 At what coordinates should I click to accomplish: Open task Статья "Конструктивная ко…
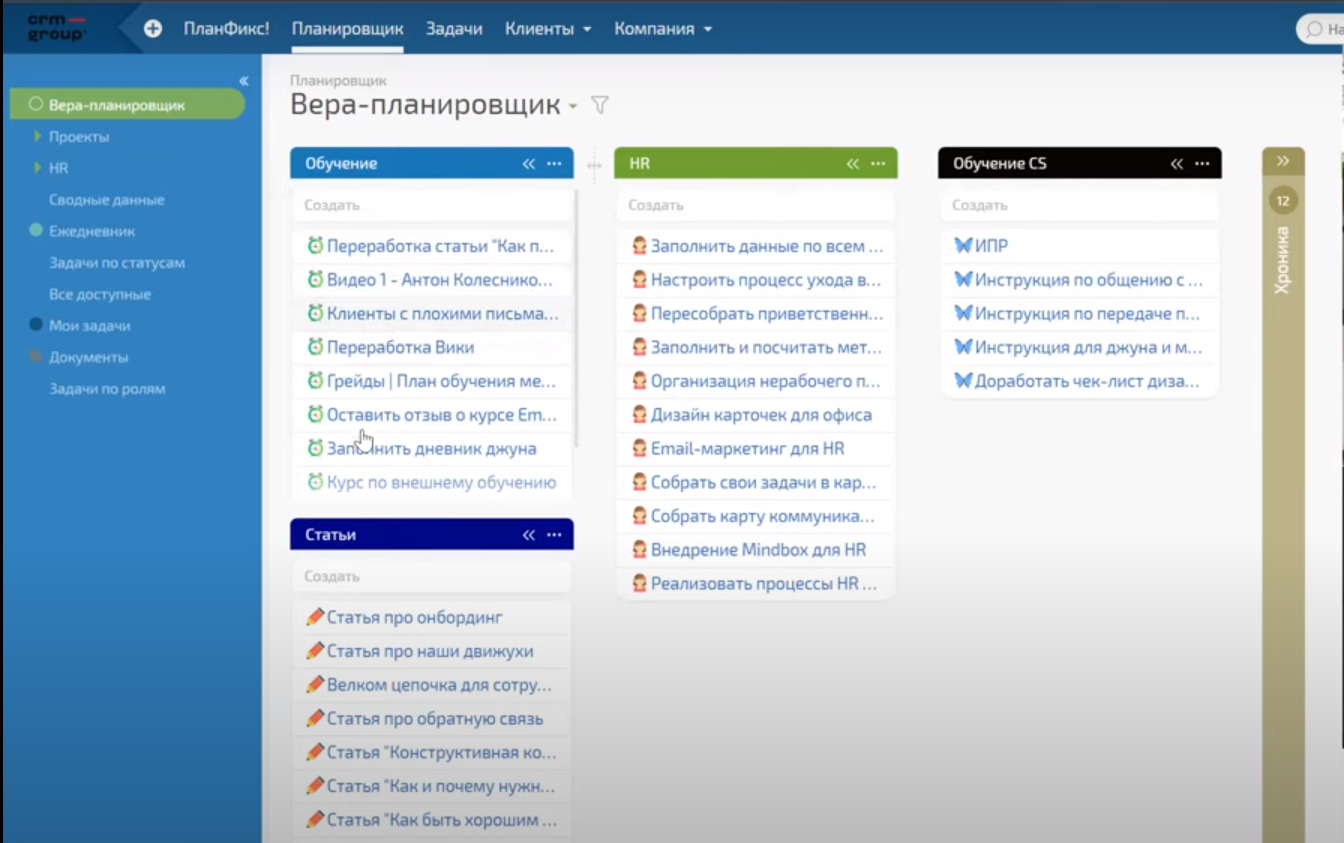(442, 752)
